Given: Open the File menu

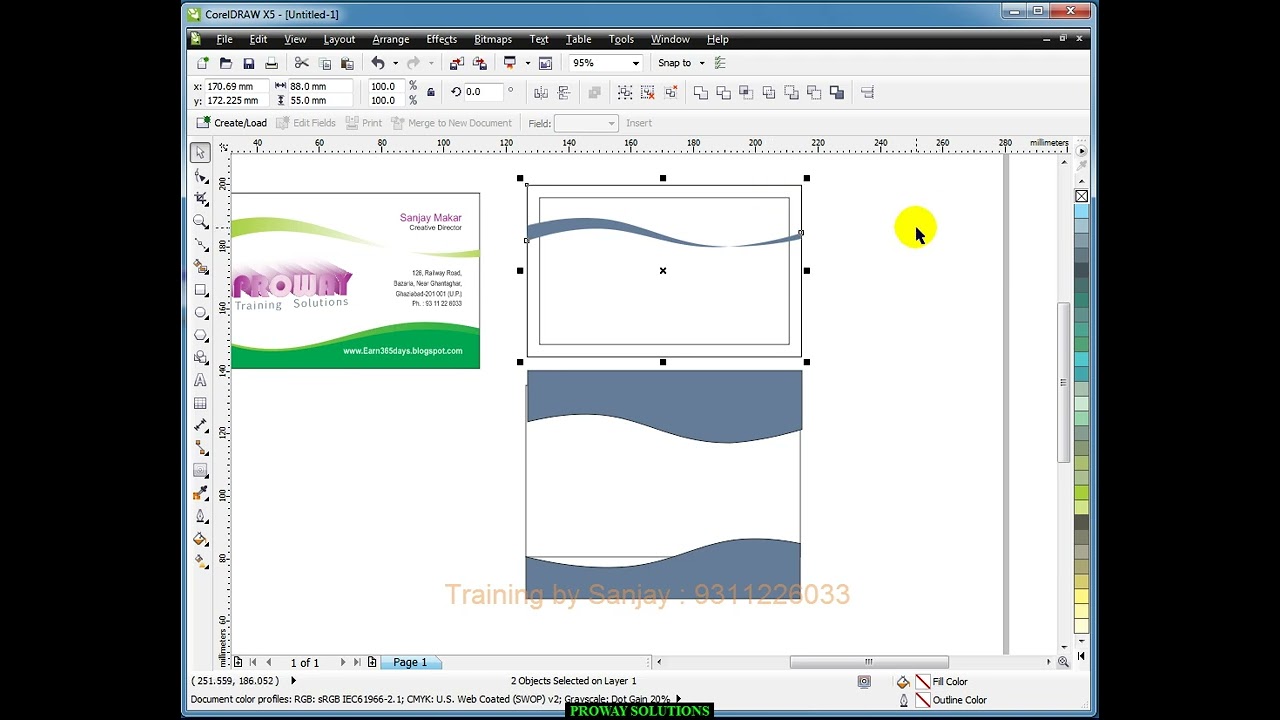Looking at the screenshot, I should pyautogui.click(x=224, y=39).
